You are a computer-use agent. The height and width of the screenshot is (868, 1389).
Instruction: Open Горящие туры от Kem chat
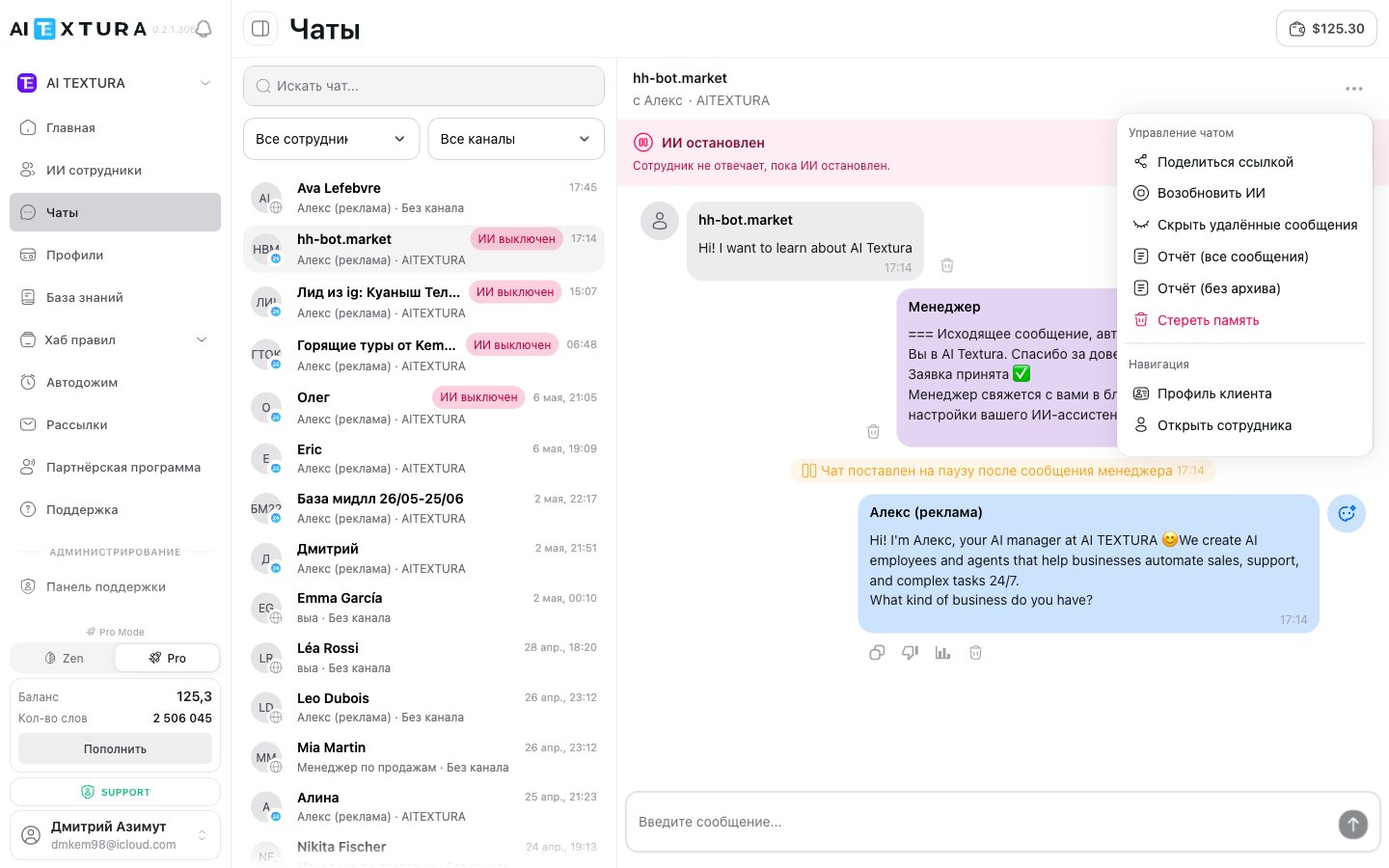pyautogui.click(x=423, y=355)
